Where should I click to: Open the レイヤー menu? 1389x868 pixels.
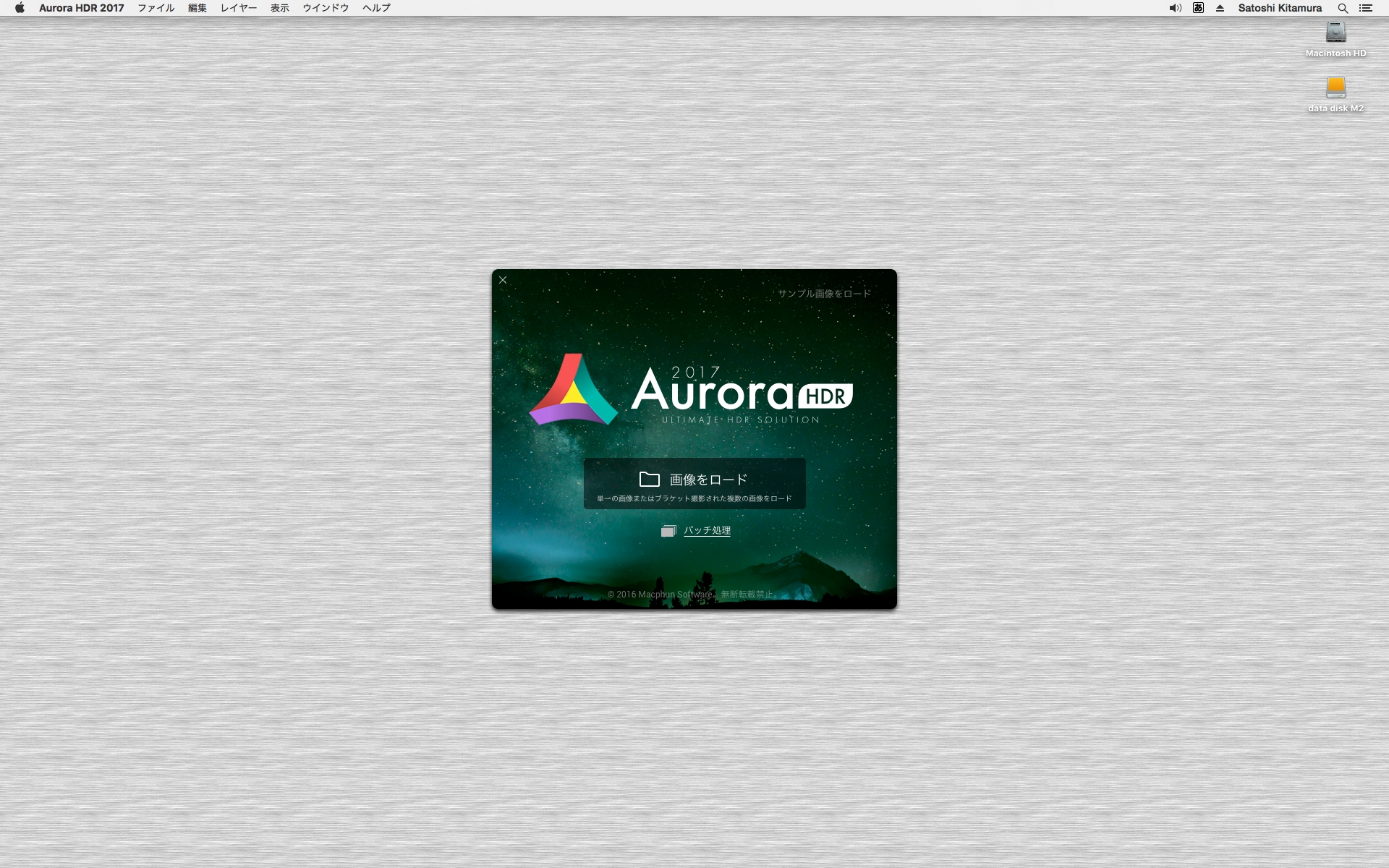click(x=239, y=8)
